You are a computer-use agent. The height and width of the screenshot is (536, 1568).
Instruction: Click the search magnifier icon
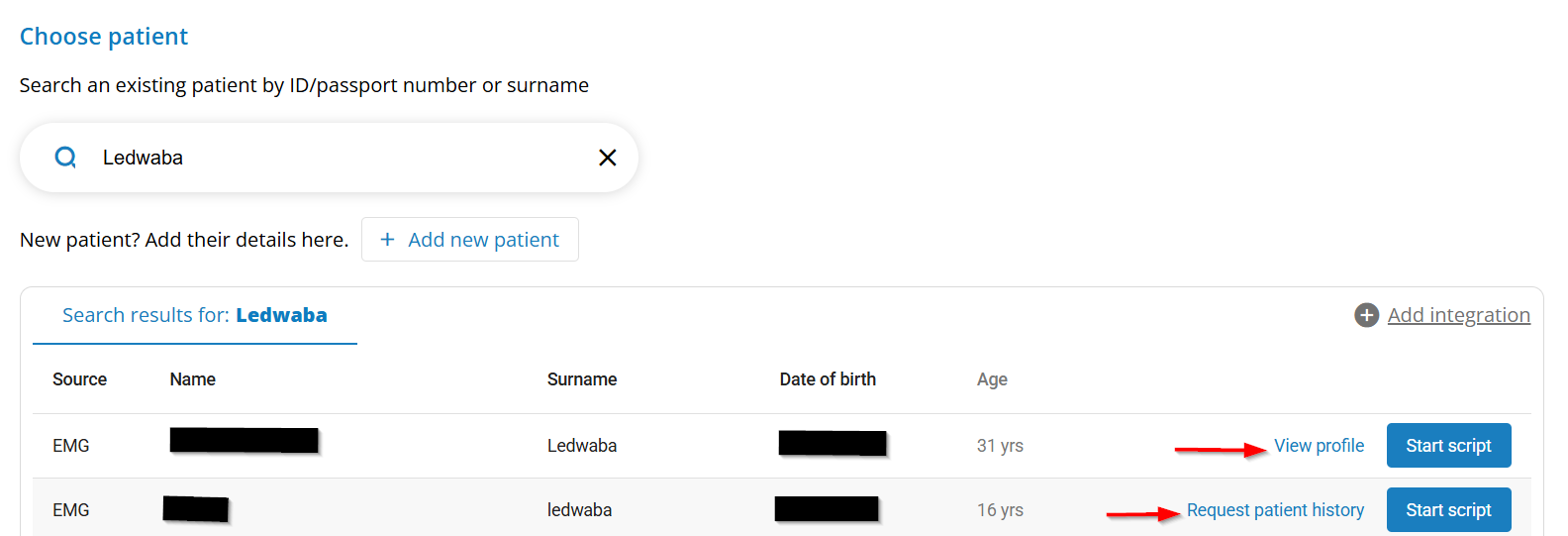click(x=65, y=158)
